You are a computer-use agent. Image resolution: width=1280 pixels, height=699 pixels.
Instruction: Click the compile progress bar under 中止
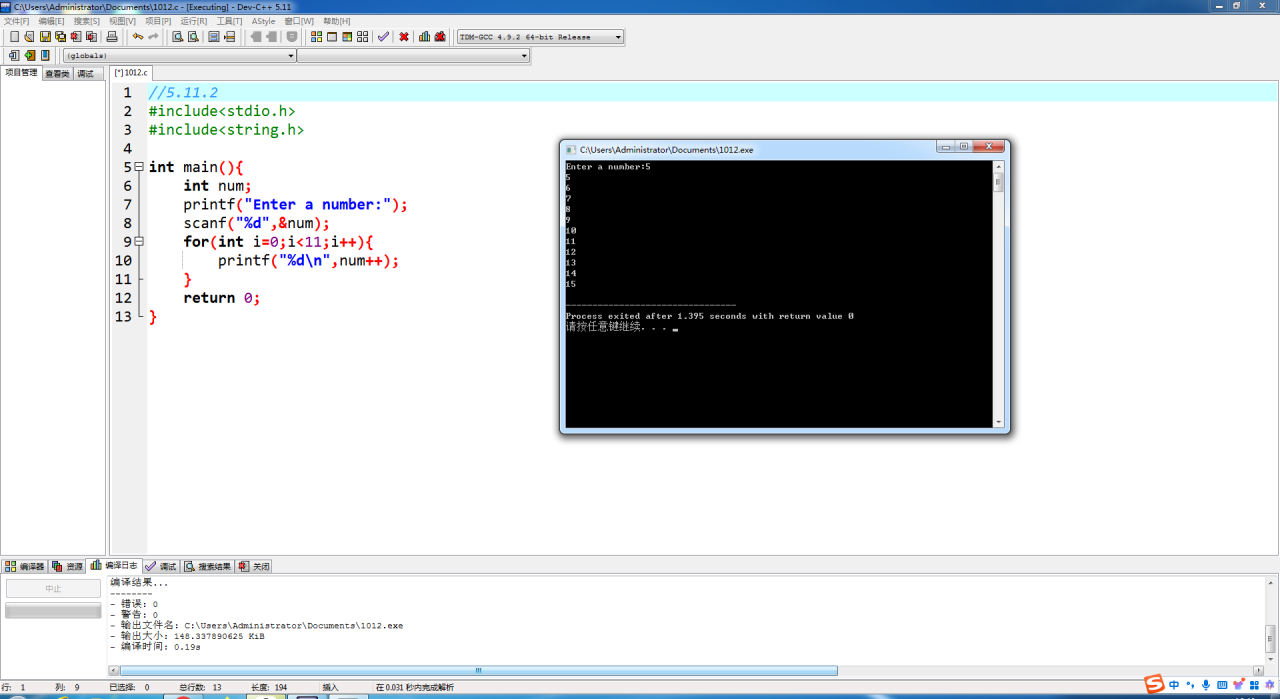(x=53, y=610)
